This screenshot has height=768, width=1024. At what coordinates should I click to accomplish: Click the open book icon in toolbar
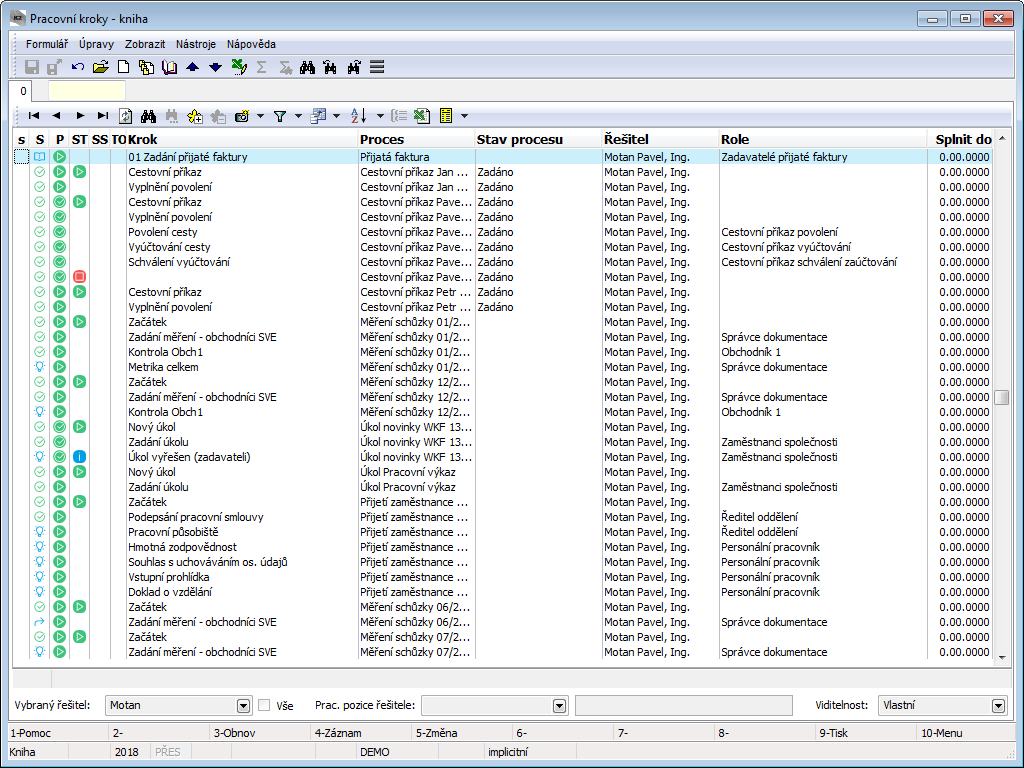[169, 67]
